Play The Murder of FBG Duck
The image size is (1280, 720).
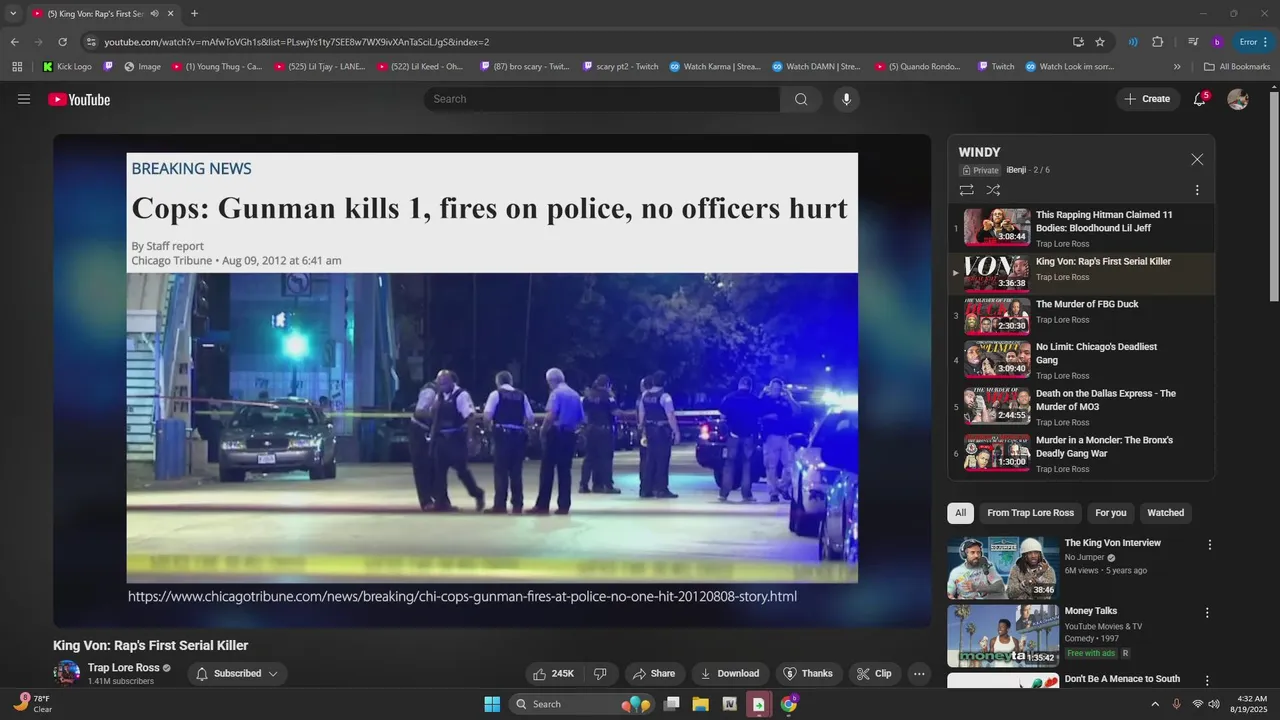pyautogui.click(x=1081, y=316)
